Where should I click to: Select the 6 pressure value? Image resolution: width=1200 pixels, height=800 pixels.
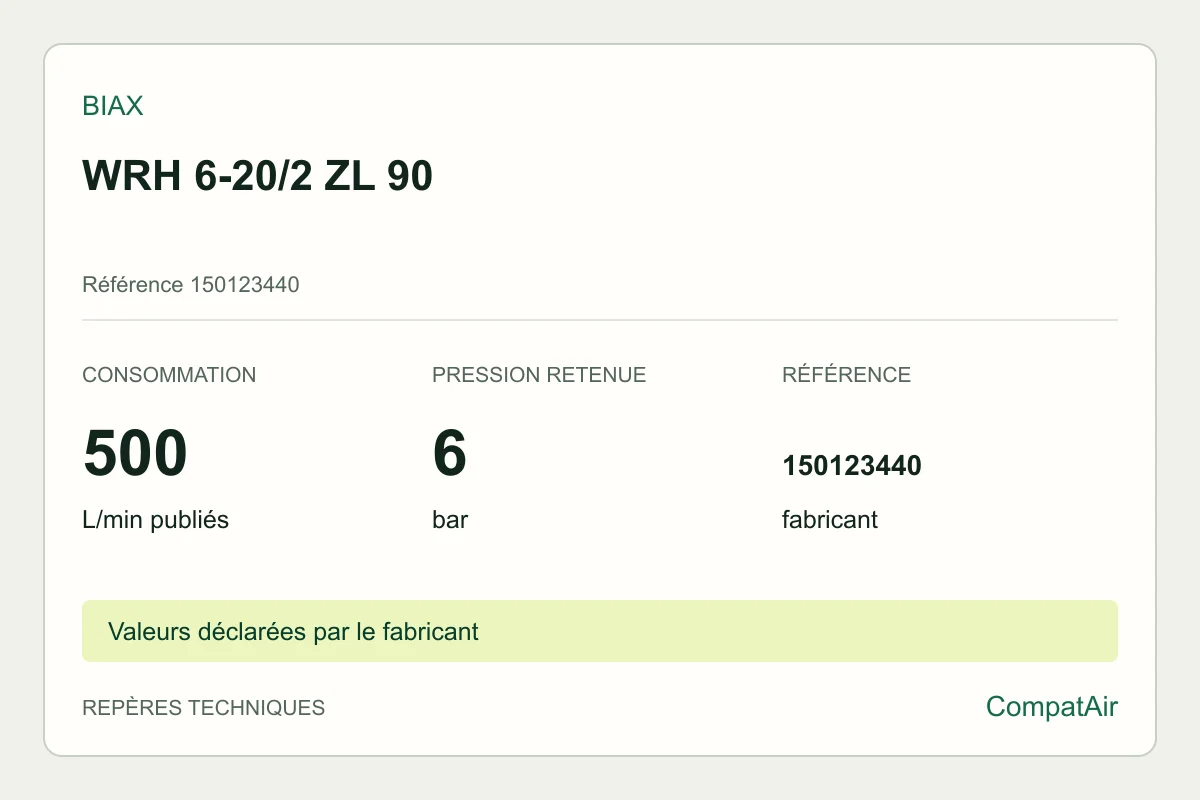[449, 453]
